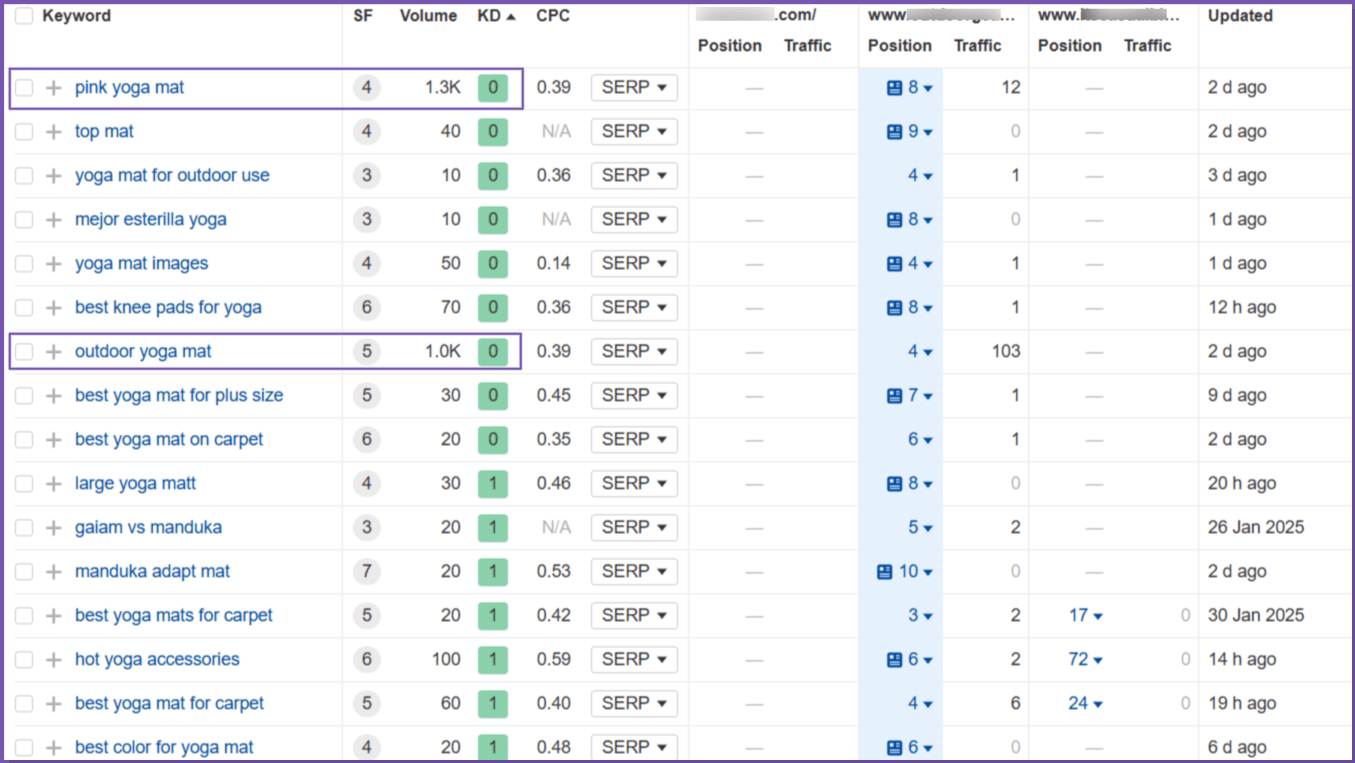Open the SERP dropdown for "pink yoga mat"

point(634,87)
